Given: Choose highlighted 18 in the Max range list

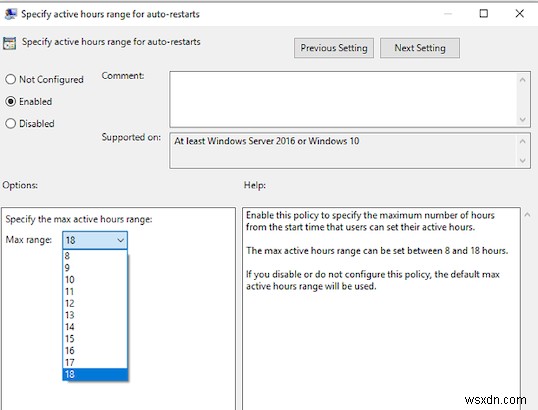Looking at the screenshot, I should click(95, 374).
